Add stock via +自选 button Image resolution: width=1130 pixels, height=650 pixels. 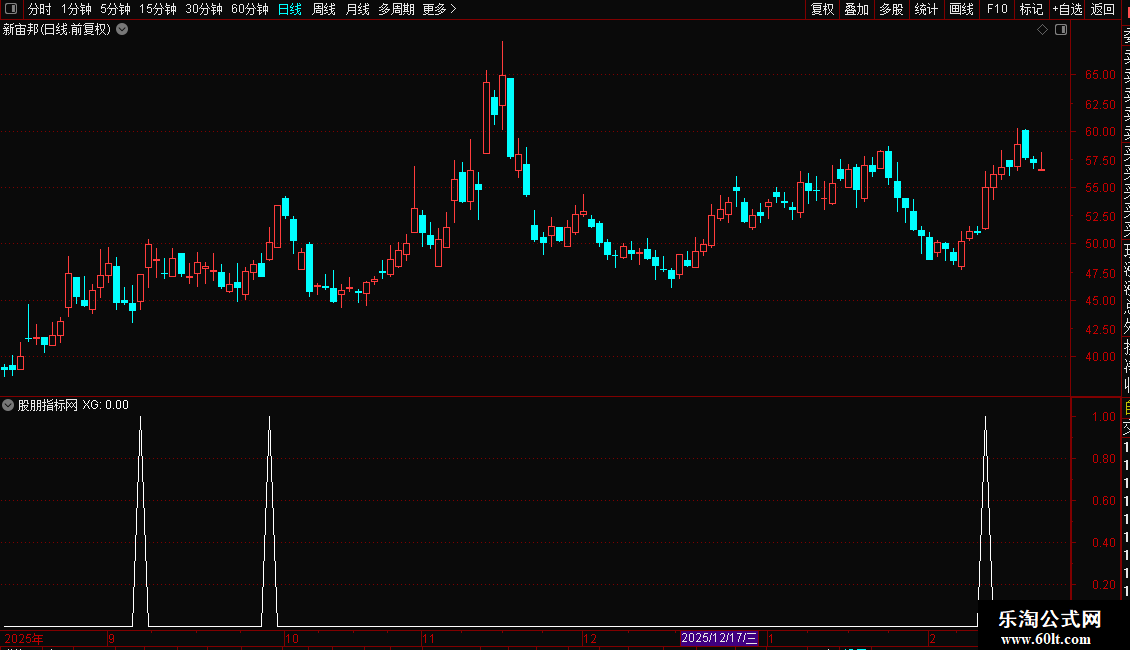point(1067,9)
